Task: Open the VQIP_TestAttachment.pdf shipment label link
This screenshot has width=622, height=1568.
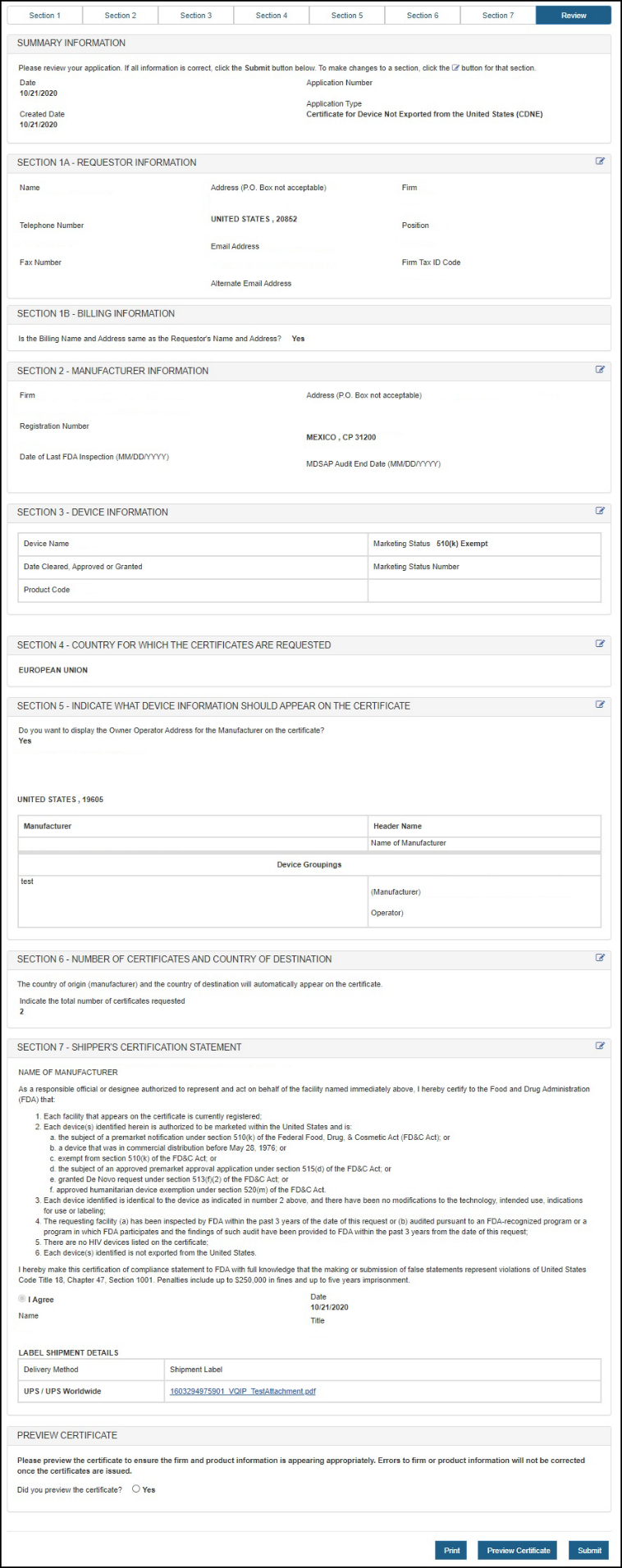Action: tap(242, 1391)
